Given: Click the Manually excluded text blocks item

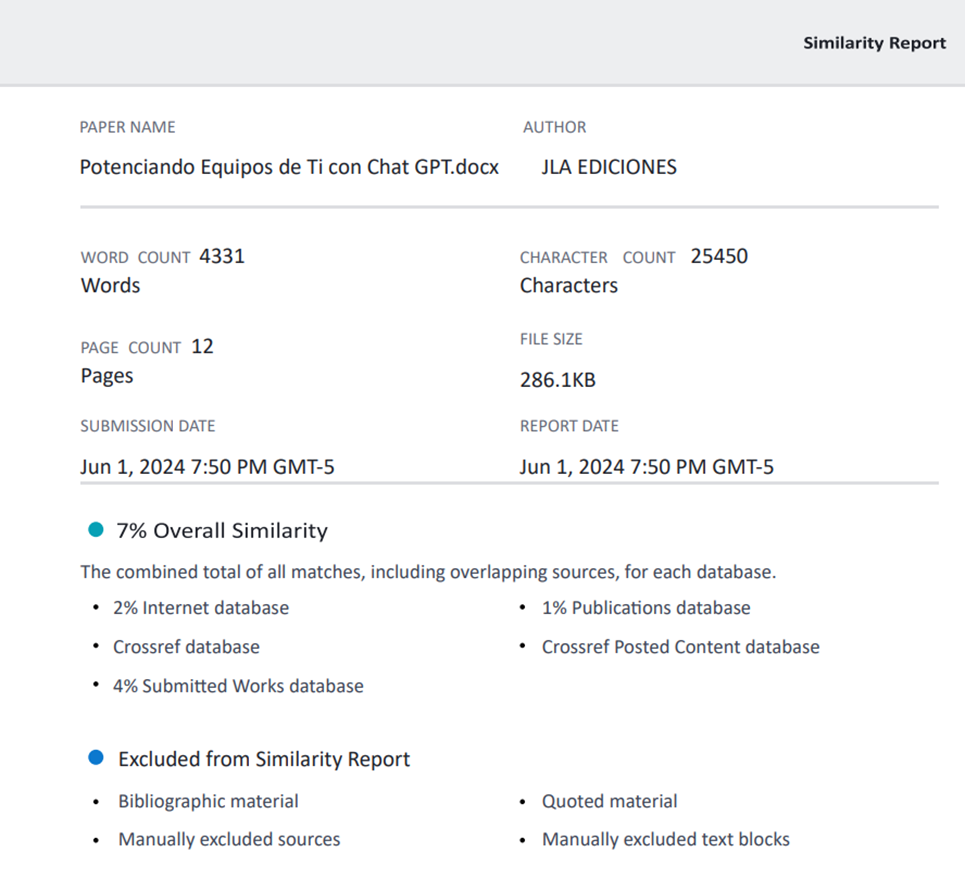Looking at the screenshot, I should click(x=665, y=839).
